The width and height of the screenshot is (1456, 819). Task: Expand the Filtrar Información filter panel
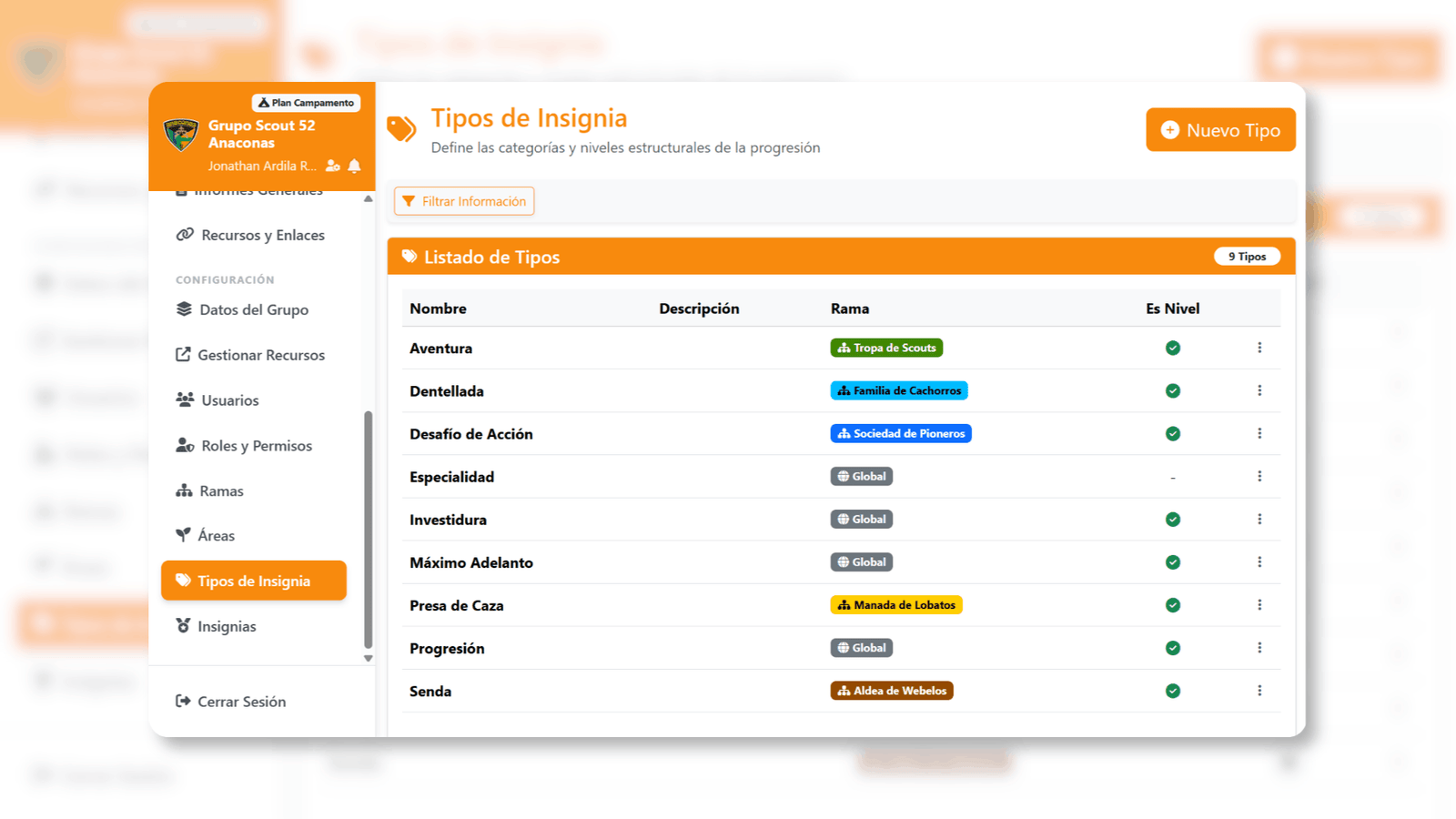click(x=464, y=201)
